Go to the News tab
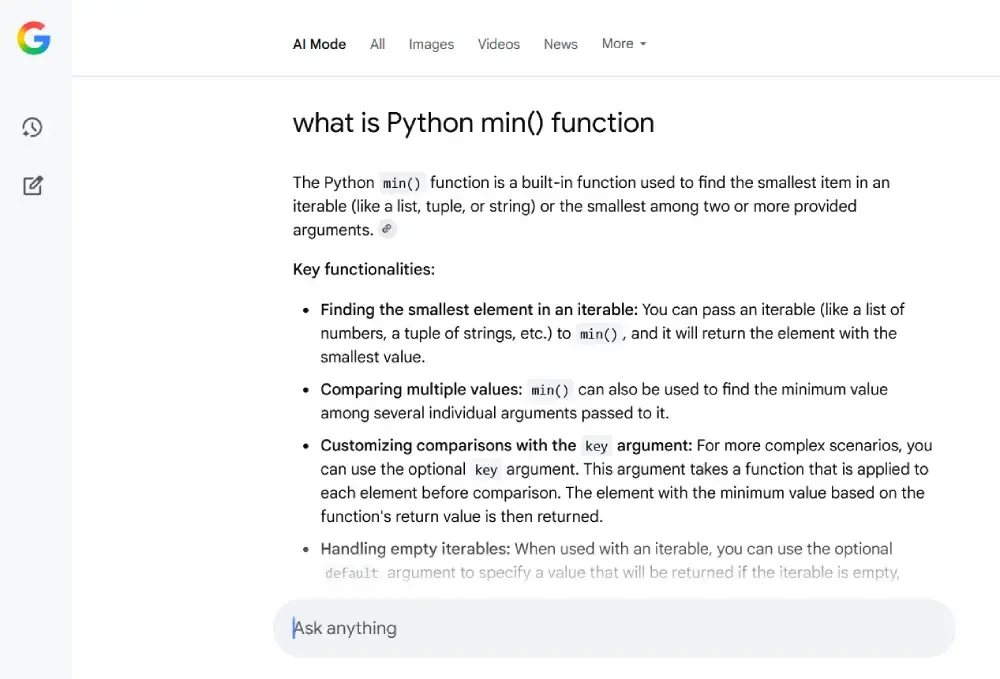 click(560, 44)
